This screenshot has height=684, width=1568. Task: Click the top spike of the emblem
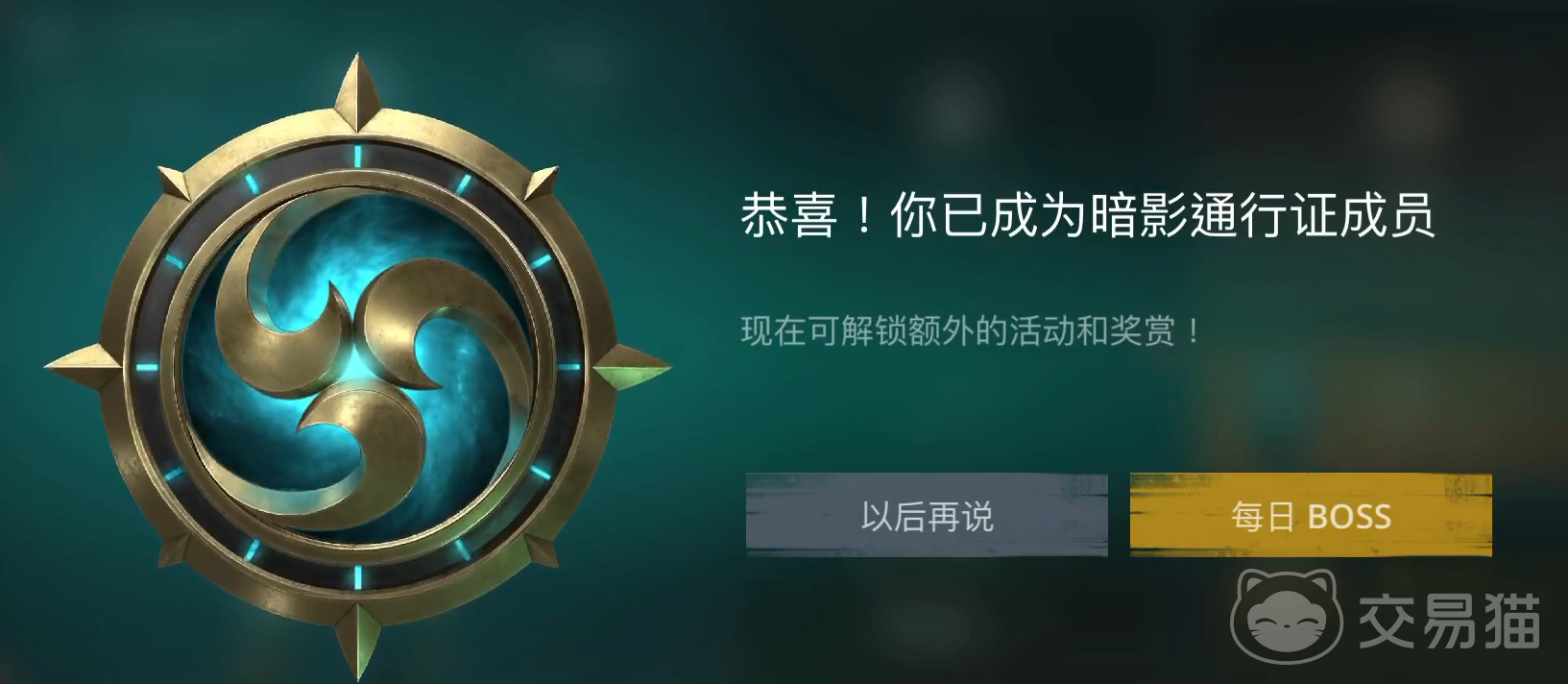coord(357,94)
